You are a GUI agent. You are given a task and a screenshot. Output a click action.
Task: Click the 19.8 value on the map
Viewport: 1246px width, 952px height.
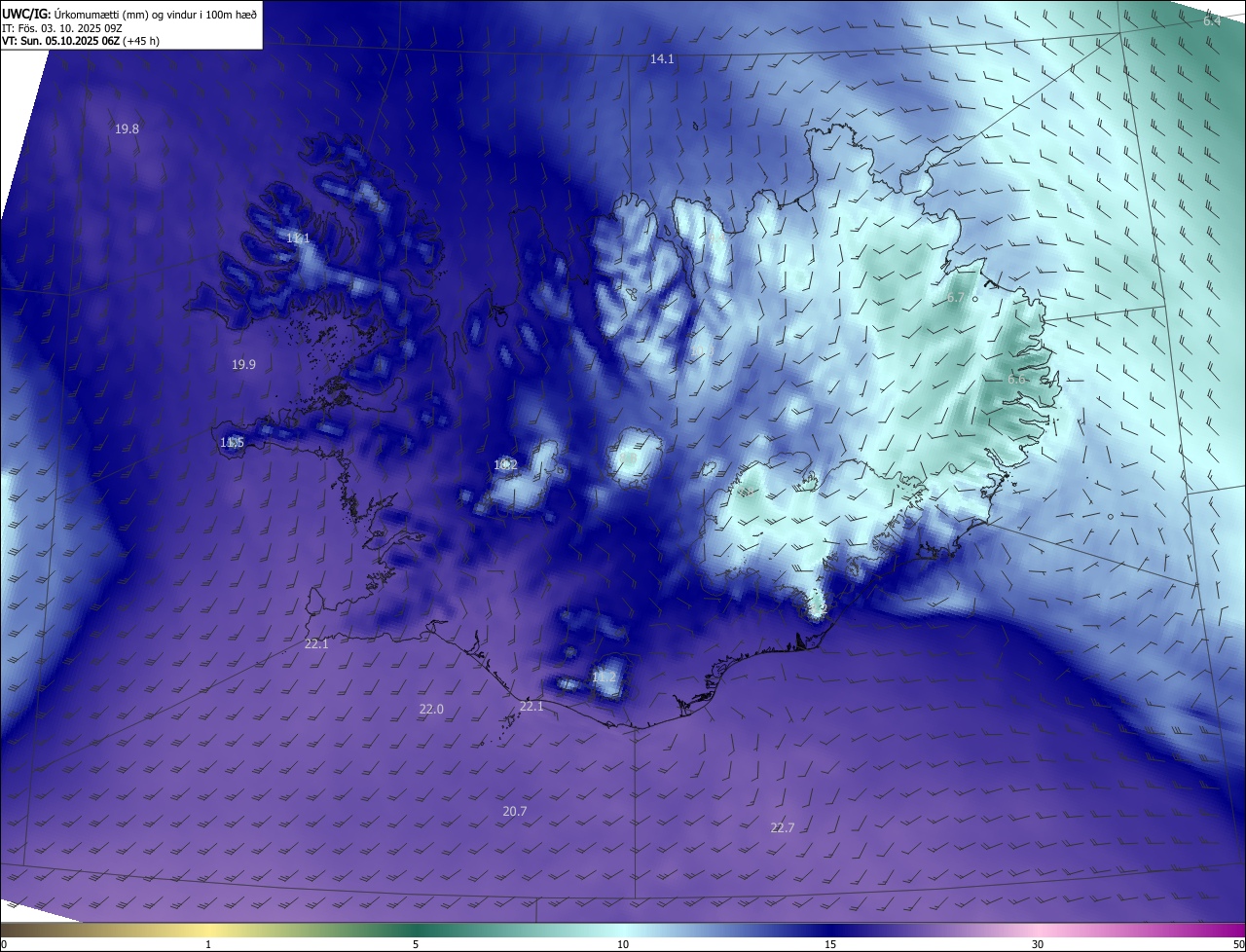pos(127,129)
